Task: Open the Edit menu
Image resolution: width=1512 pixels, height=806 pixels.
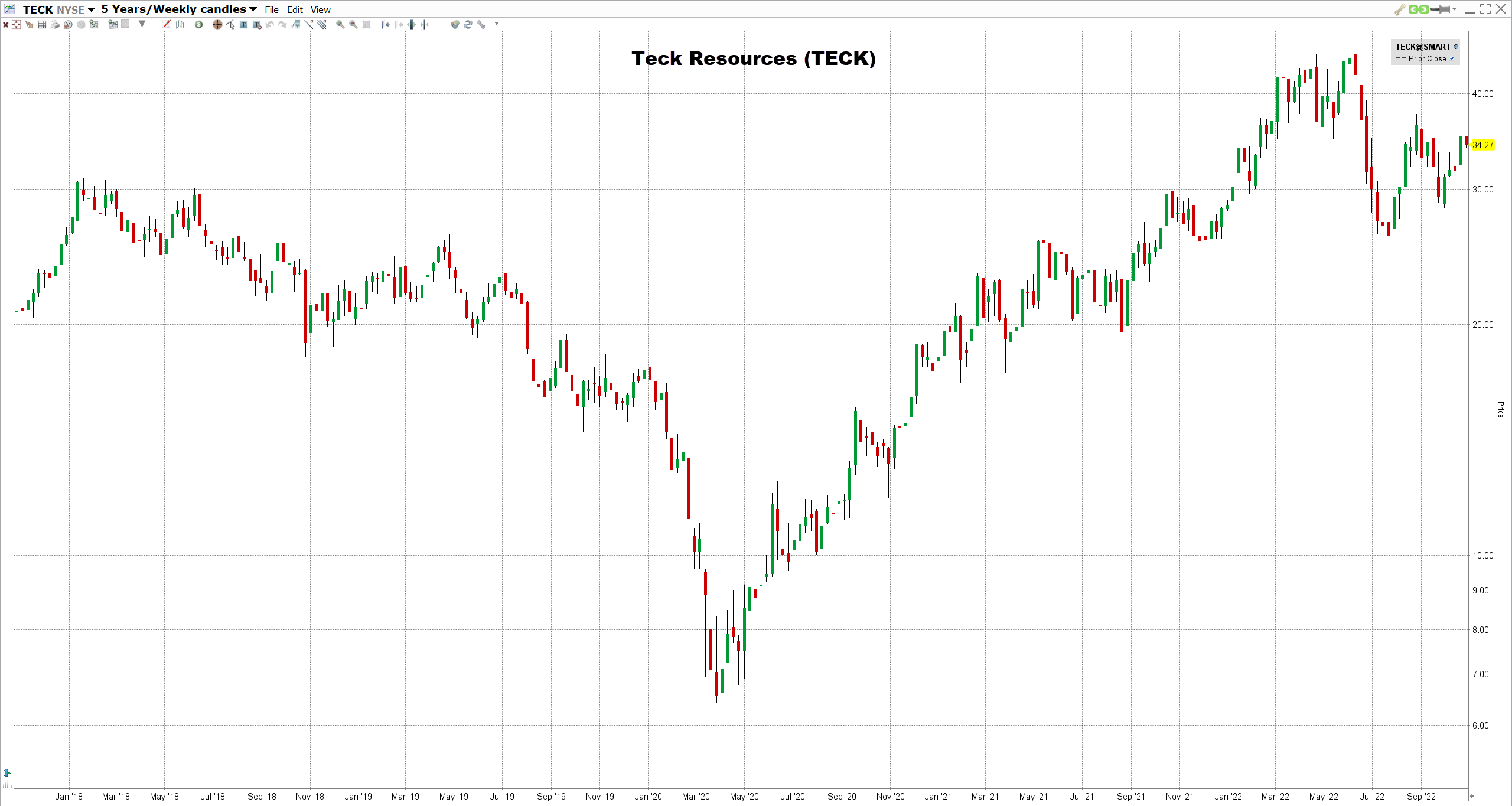Action: click(x=295, y=9)
